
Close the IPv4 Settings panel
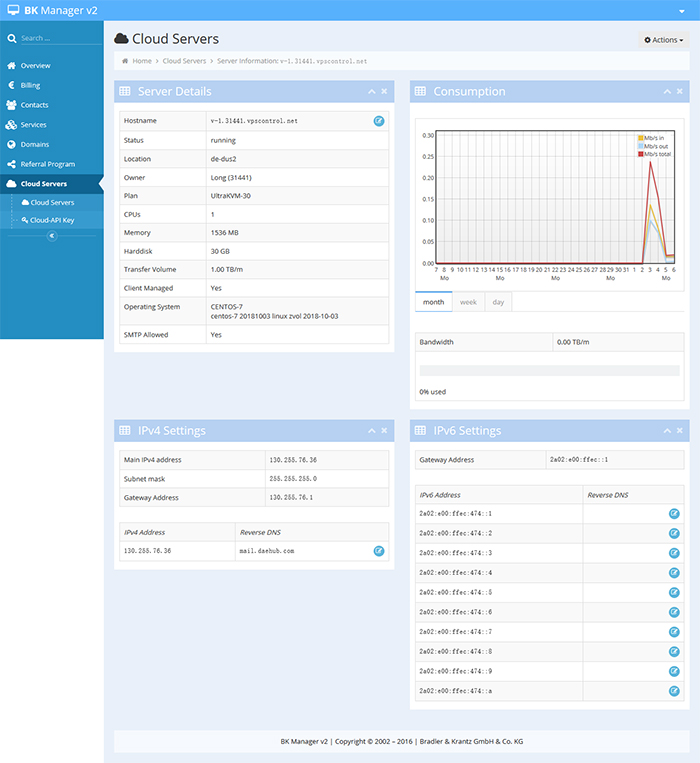(x=384, y=431)
